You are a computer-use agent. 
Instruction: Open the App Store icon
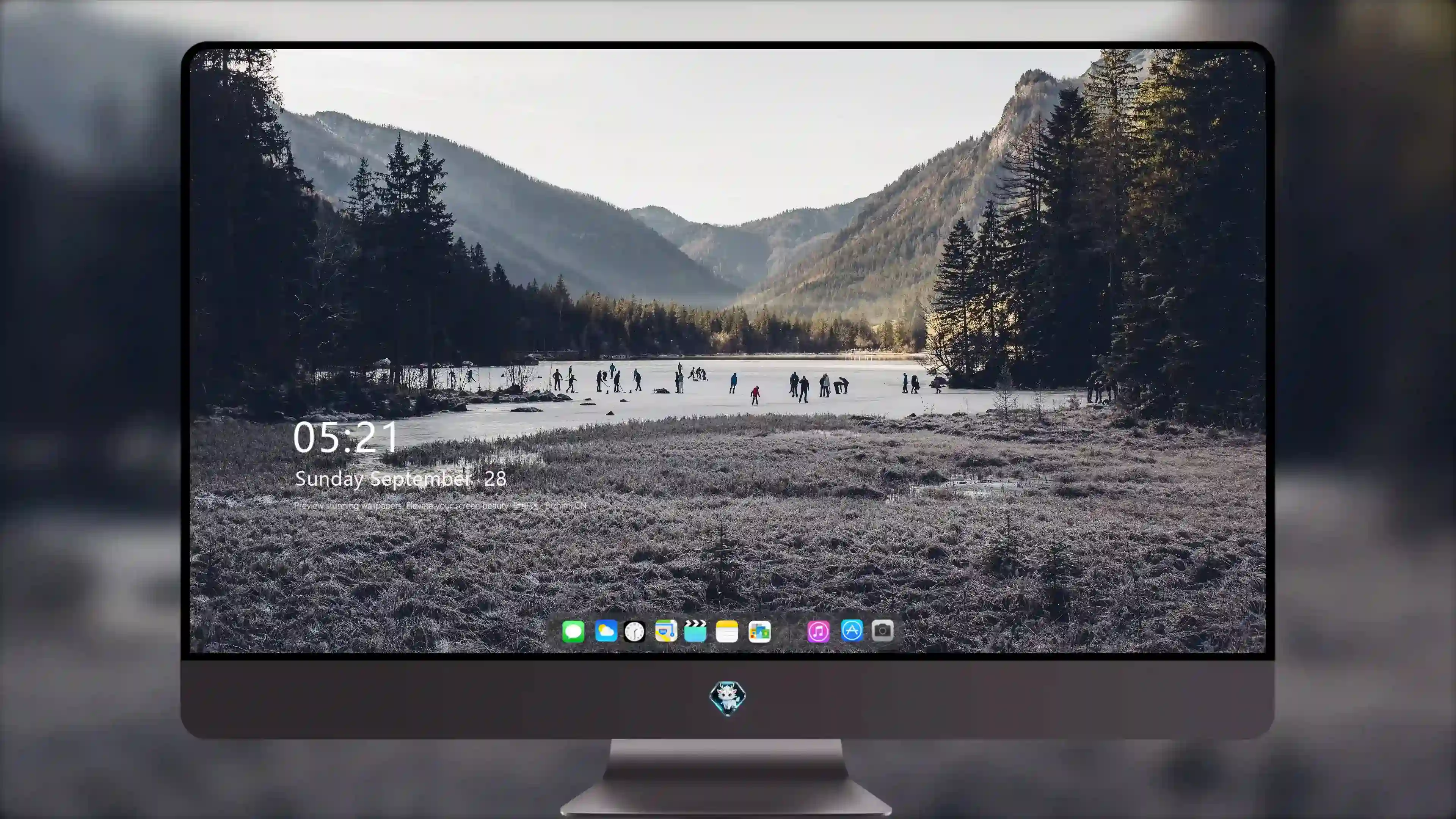pos(852,630)
